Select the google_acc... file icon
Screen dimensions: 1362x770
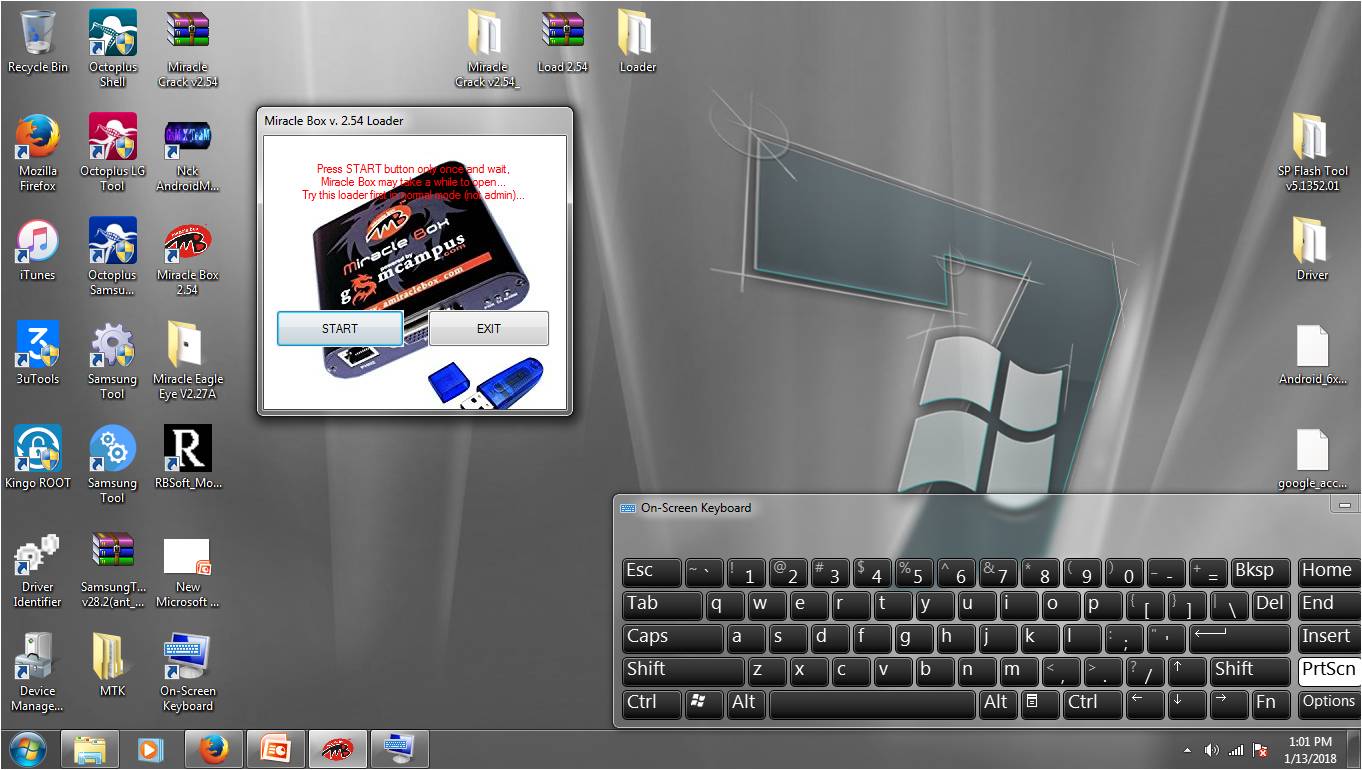point(1312,458)
